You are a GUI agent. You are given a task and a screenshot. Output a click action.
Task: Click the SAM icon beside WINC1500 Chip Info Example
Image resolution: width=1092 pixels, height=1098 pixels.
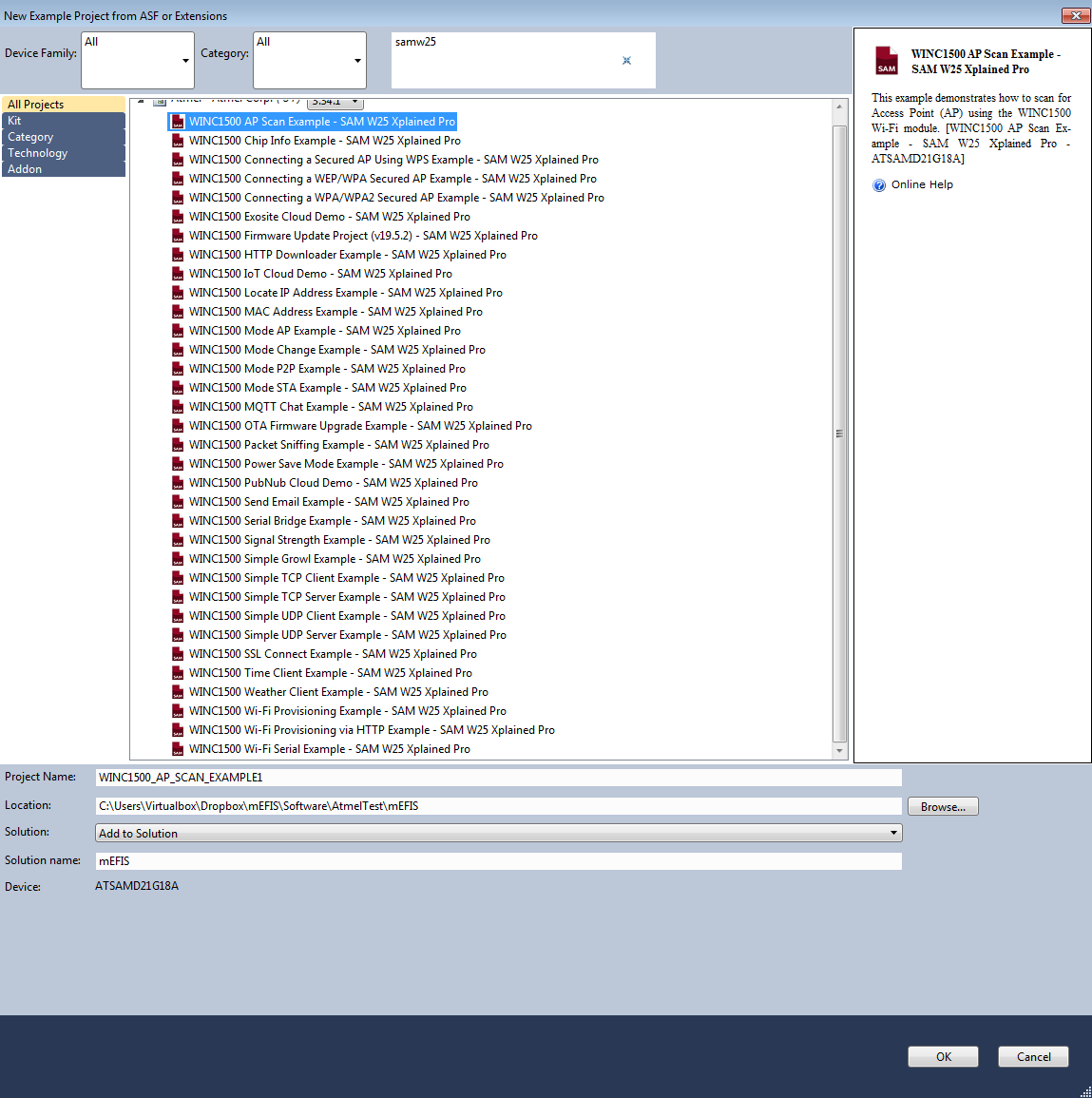178,141
